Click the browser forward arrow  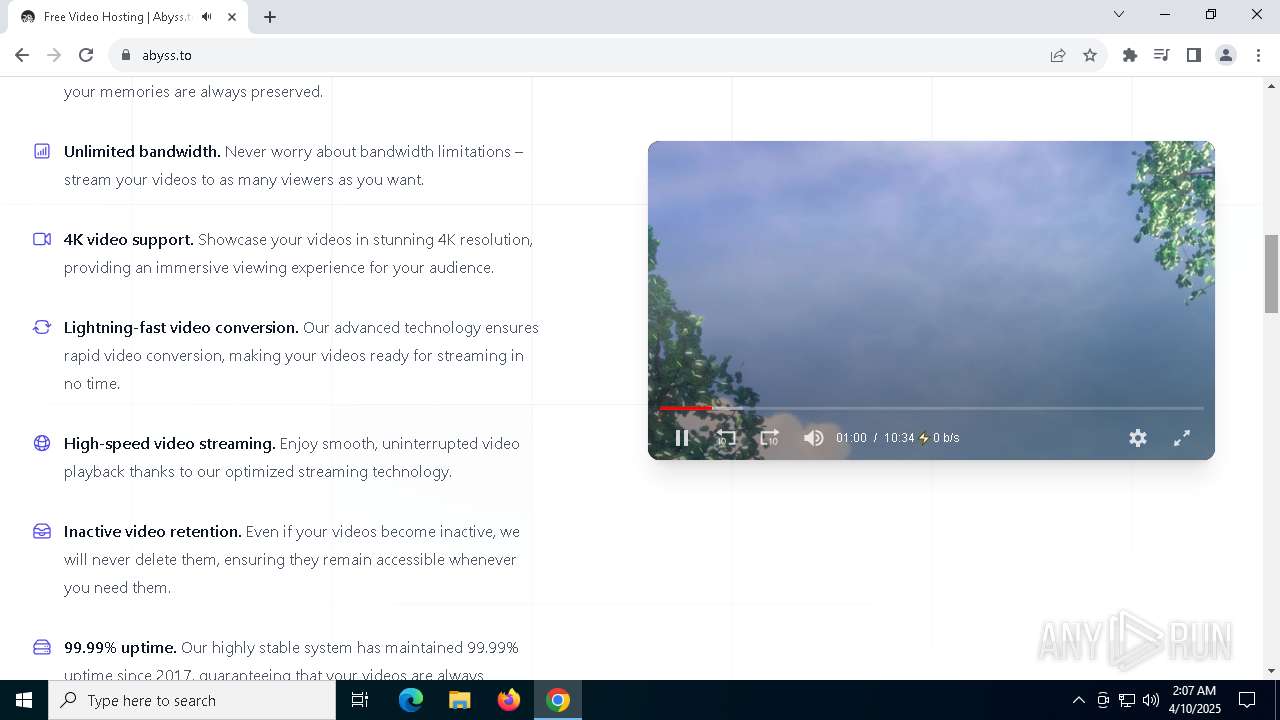click(54, 55)
